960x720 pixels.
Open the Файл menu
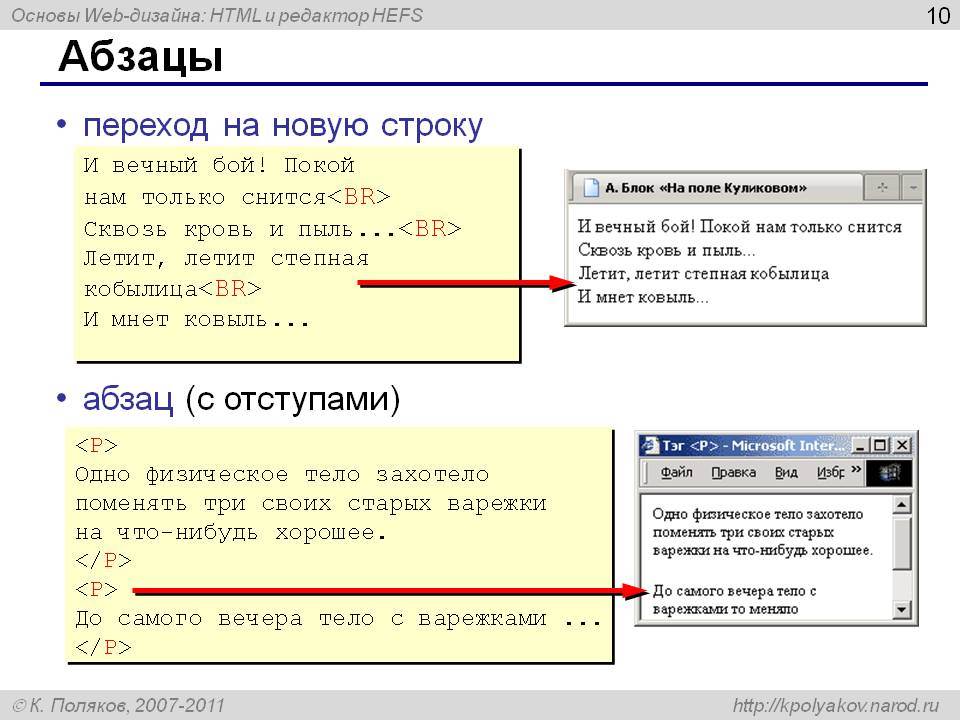pos(676,473)
